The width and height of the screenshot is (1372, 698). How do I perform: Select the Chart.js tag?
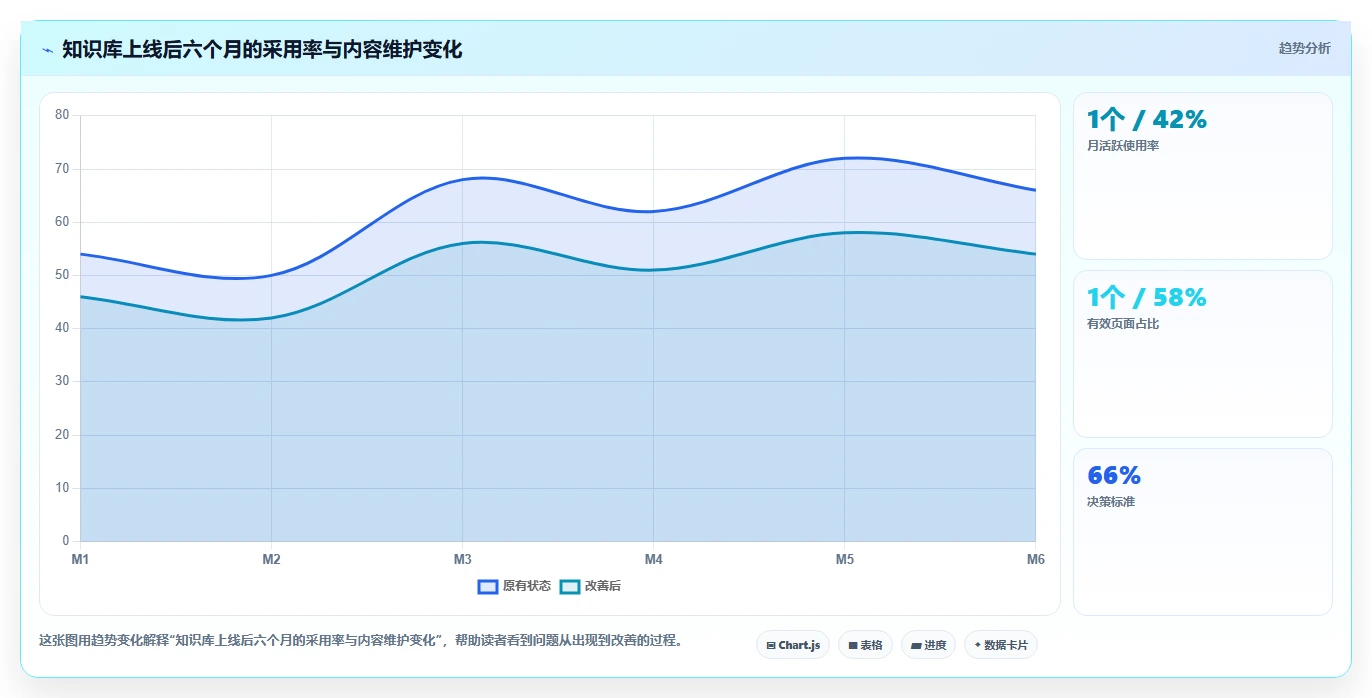click(793, 645)
